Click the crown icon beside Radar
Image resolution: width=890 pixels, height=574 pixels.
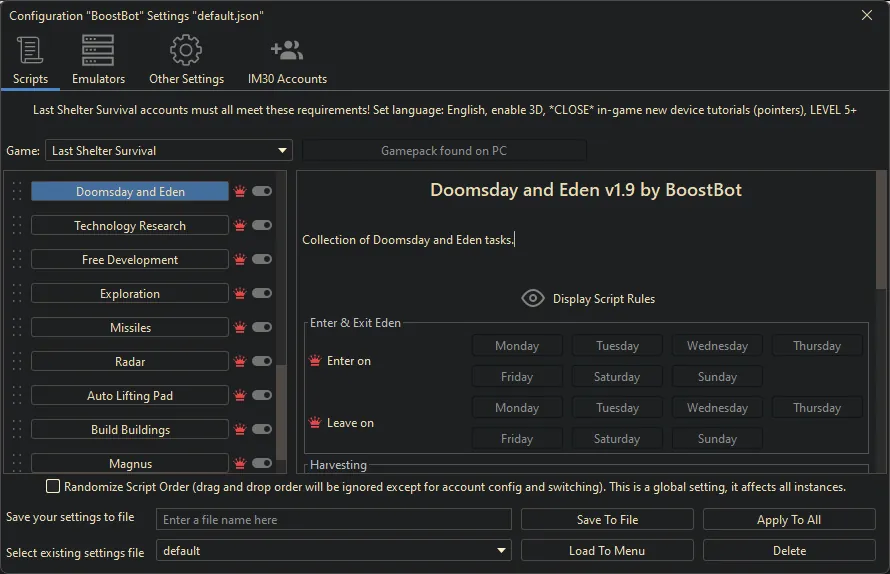tap(240, 362)
